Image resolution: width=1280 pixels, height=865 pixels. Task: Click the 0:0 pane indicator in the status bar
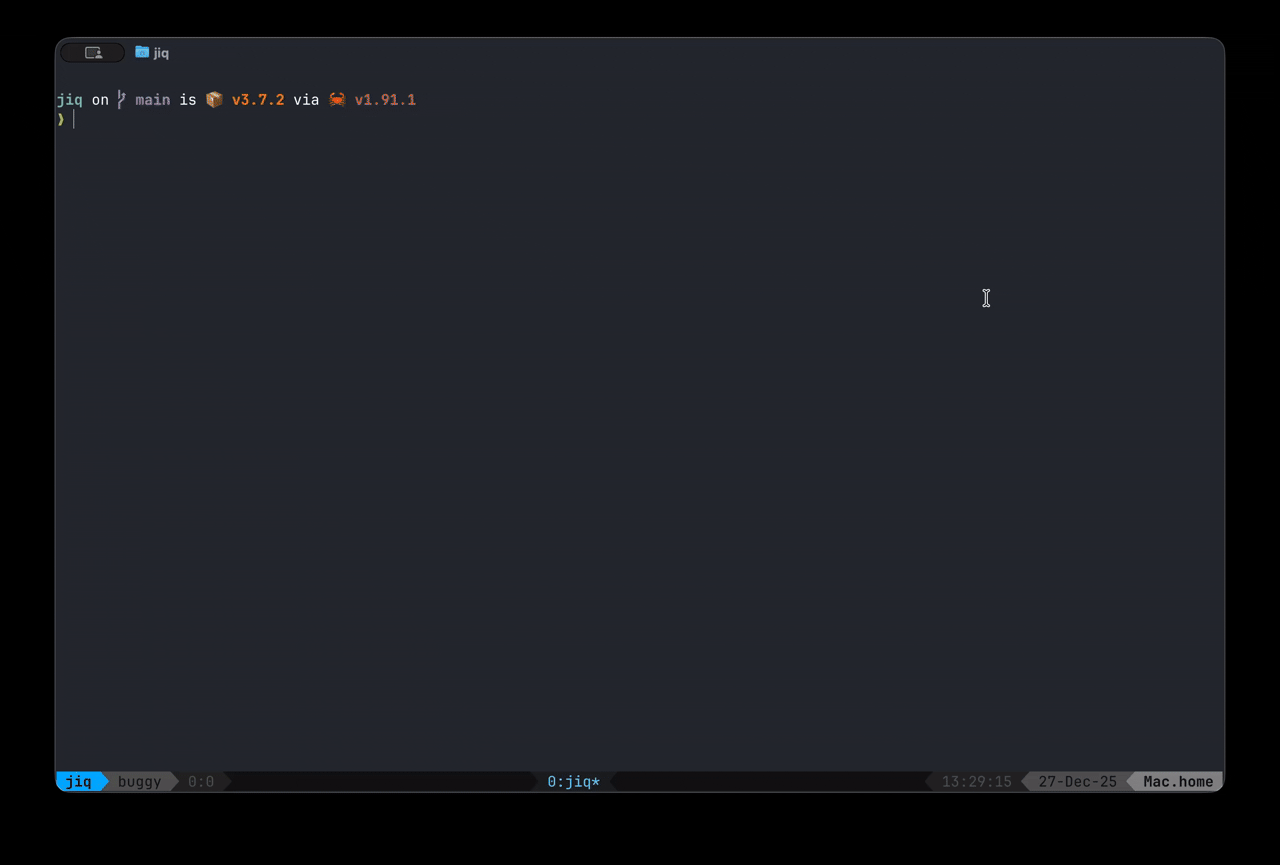click(201, 781)
